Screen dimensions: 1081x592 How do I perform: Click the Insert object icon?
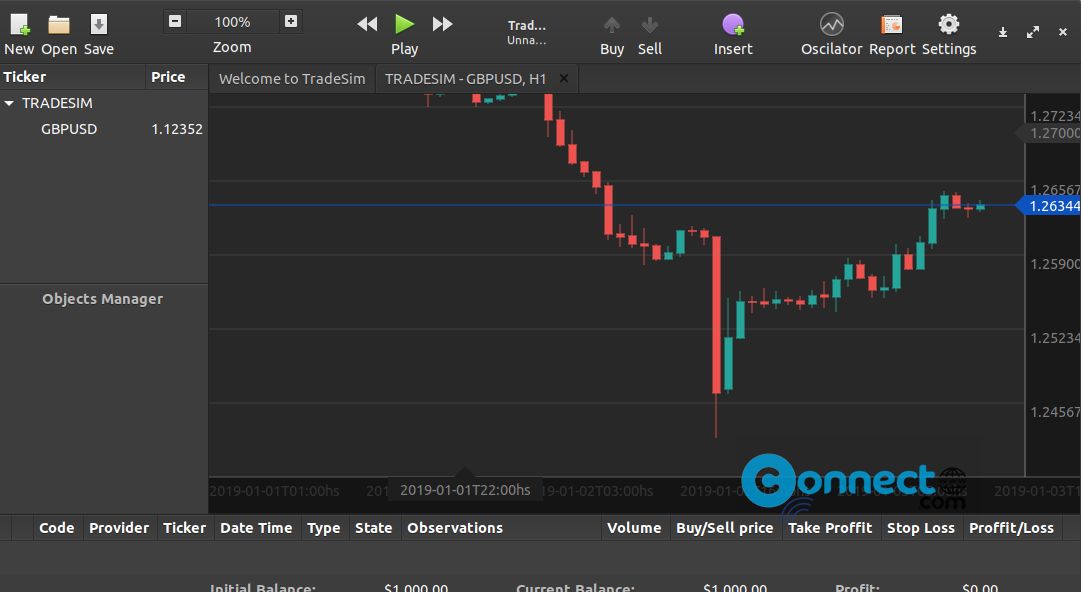733,25
